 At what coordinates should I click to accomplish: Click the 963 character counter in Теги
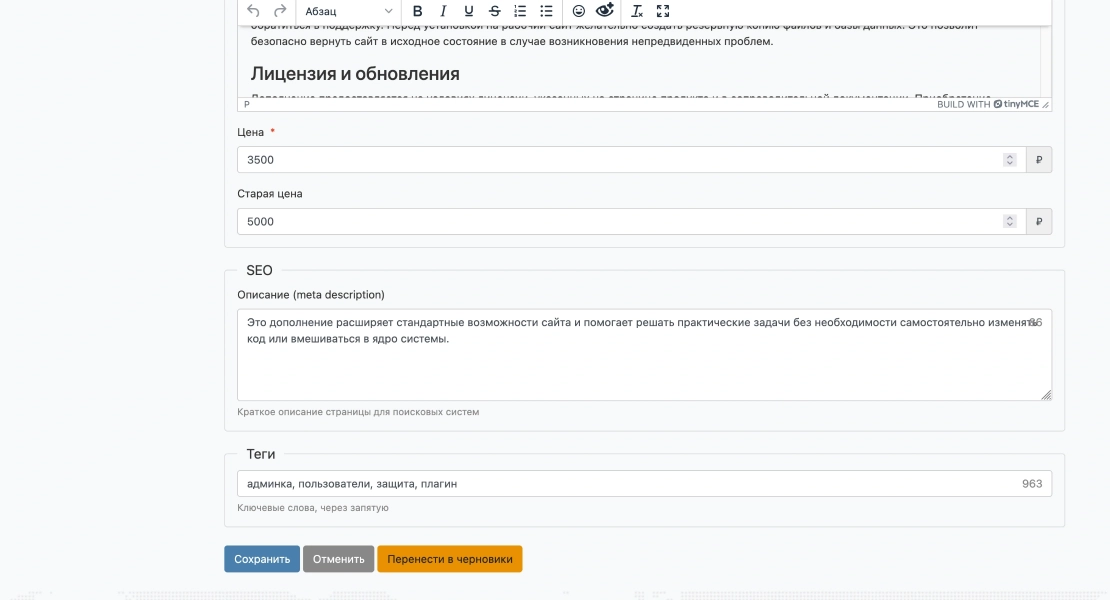(1032, 484)
